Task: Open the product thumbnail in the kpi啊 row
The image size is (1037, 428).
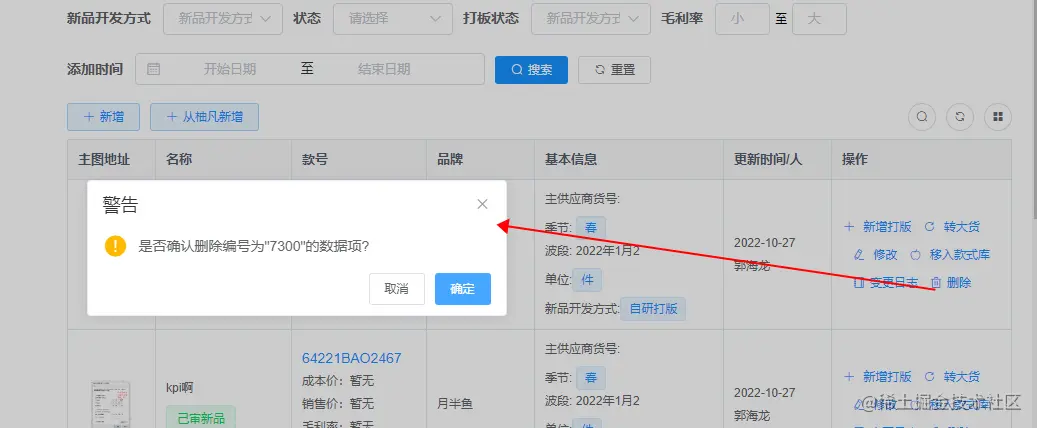Action: click(x=110, y=404)
